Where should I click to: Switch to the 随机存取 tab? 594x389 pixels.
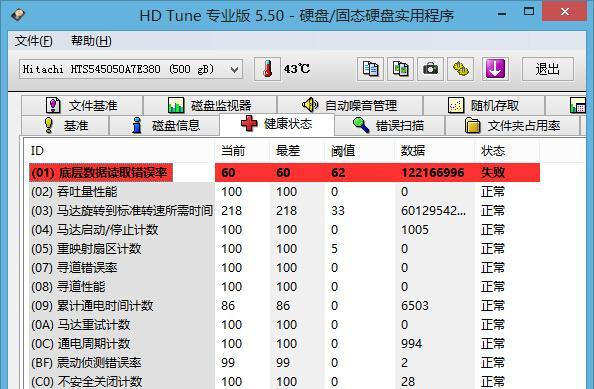[x=484, y=105]
